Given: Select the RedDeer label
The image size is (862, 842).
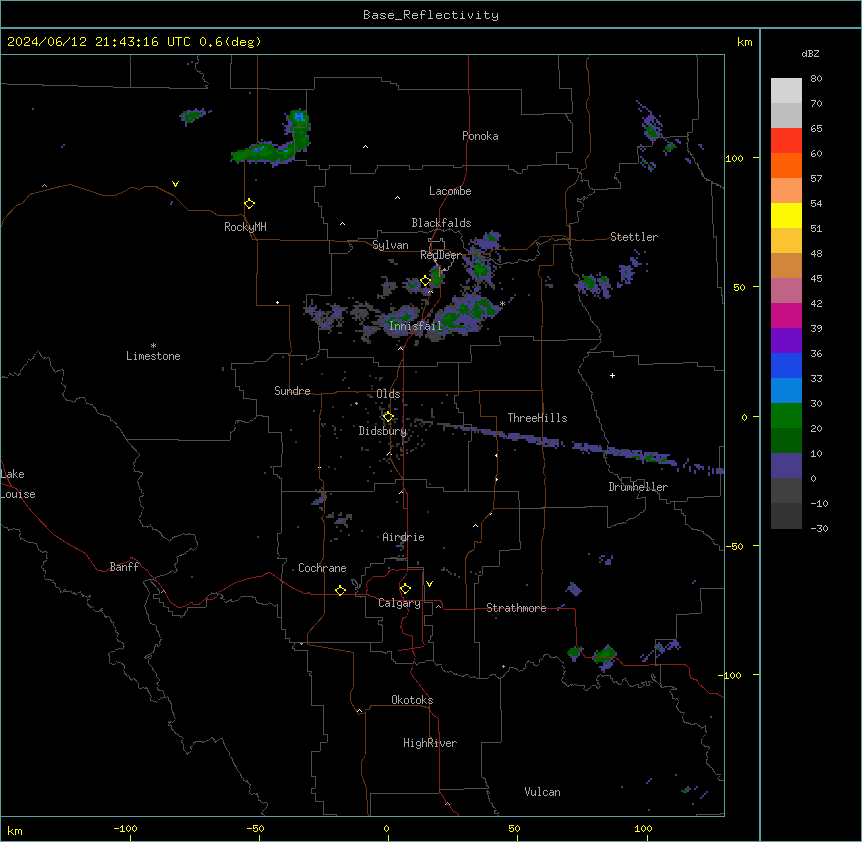Looking at the screenshot, I should point(440,255).
